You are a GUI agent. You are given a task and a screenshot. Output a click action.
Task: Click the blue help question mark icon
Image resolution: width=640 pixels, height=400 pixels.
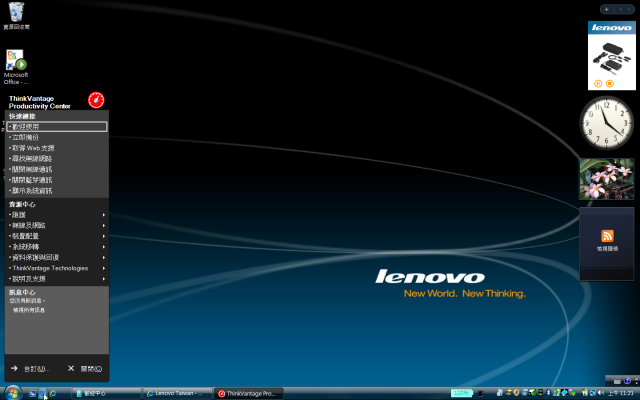point(627,381)
